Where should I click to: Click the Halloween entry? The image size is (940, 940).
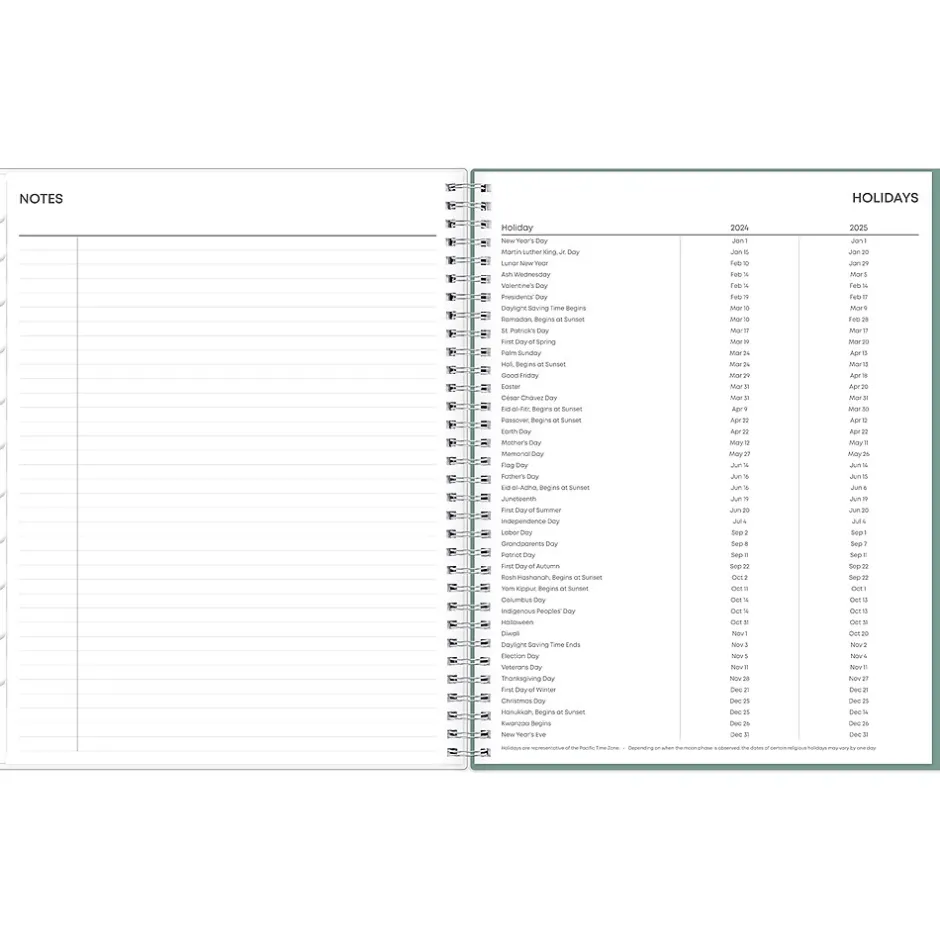coord(517,622)
